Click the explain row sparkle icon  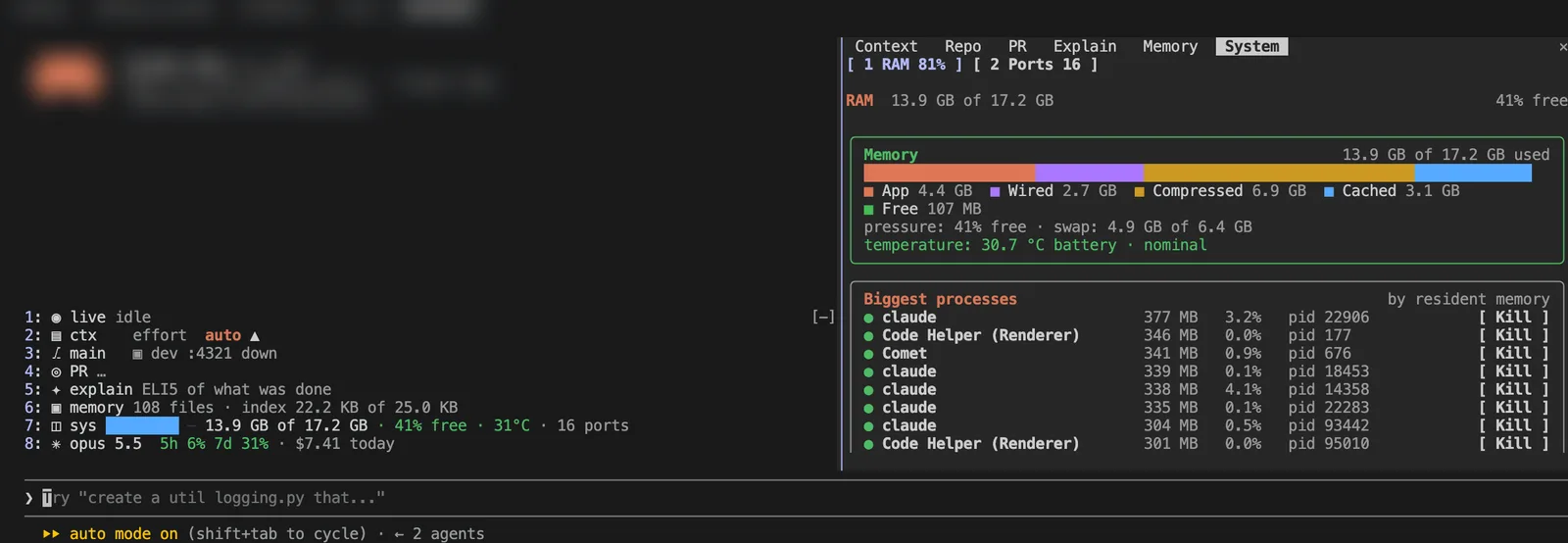point(56,390)
